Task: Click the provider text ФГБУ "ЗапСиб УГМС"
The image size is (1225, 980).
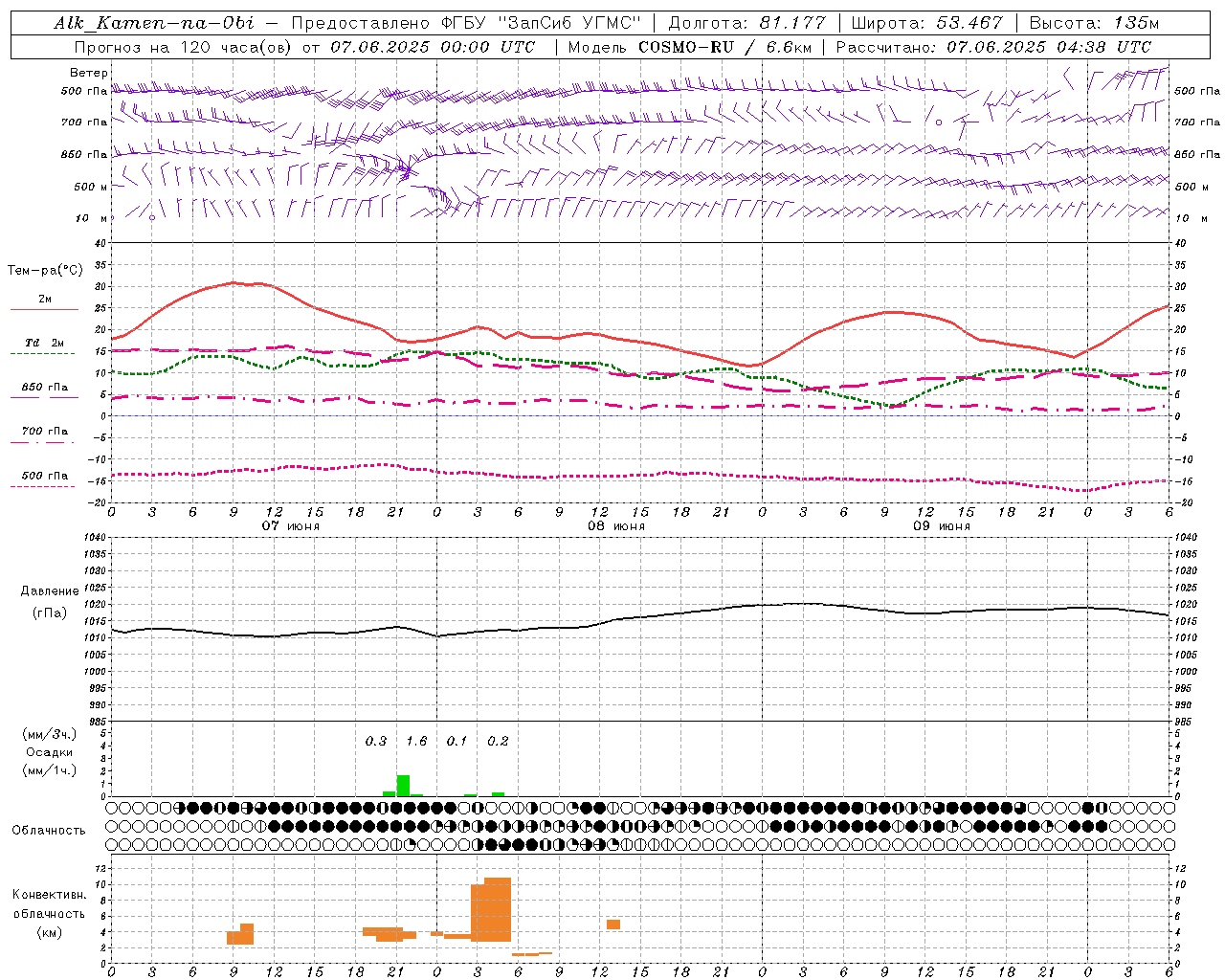Action: pos(542,23)
